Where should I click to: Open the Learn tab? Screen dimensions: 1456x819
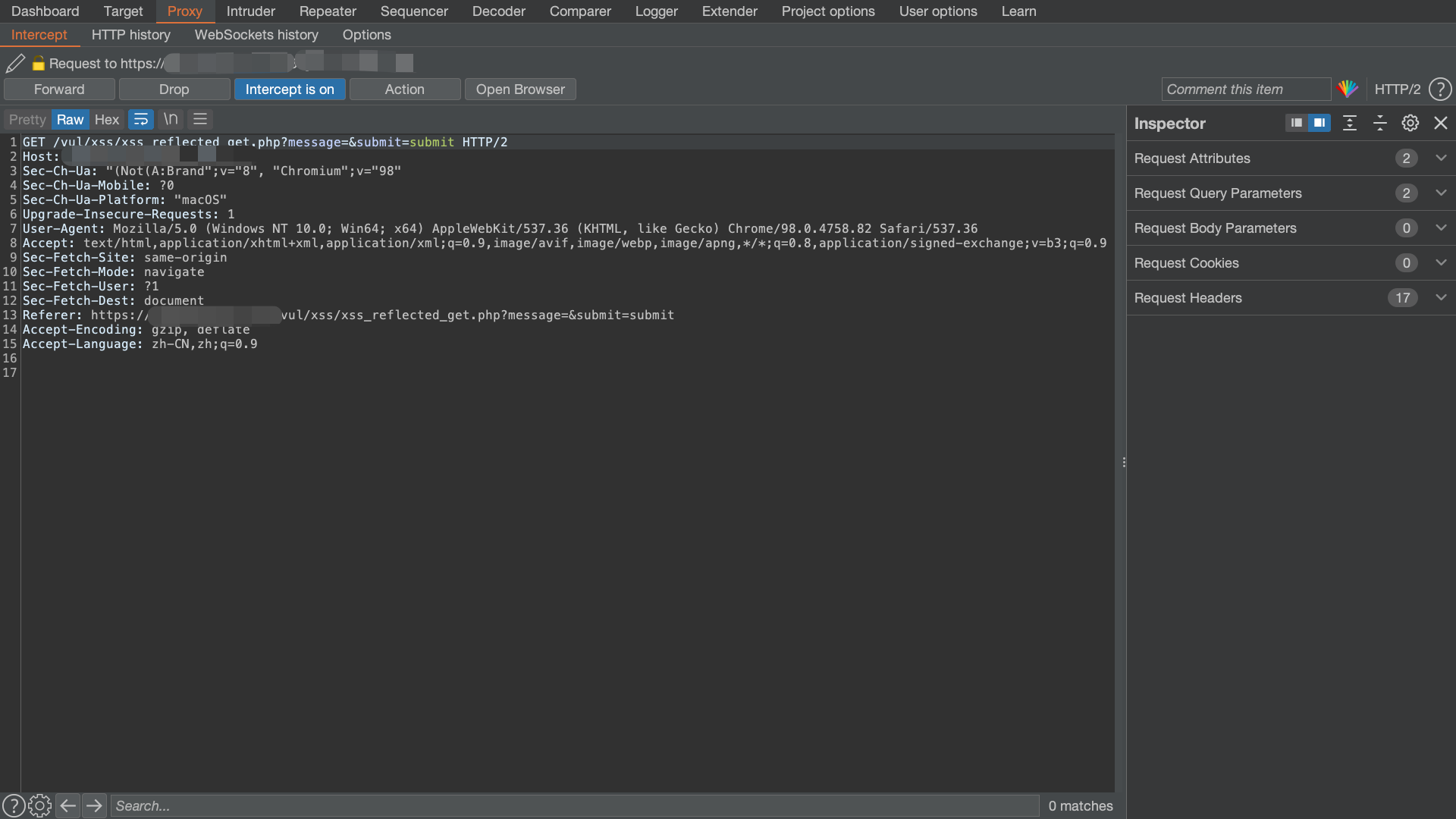click(1018, 11)
